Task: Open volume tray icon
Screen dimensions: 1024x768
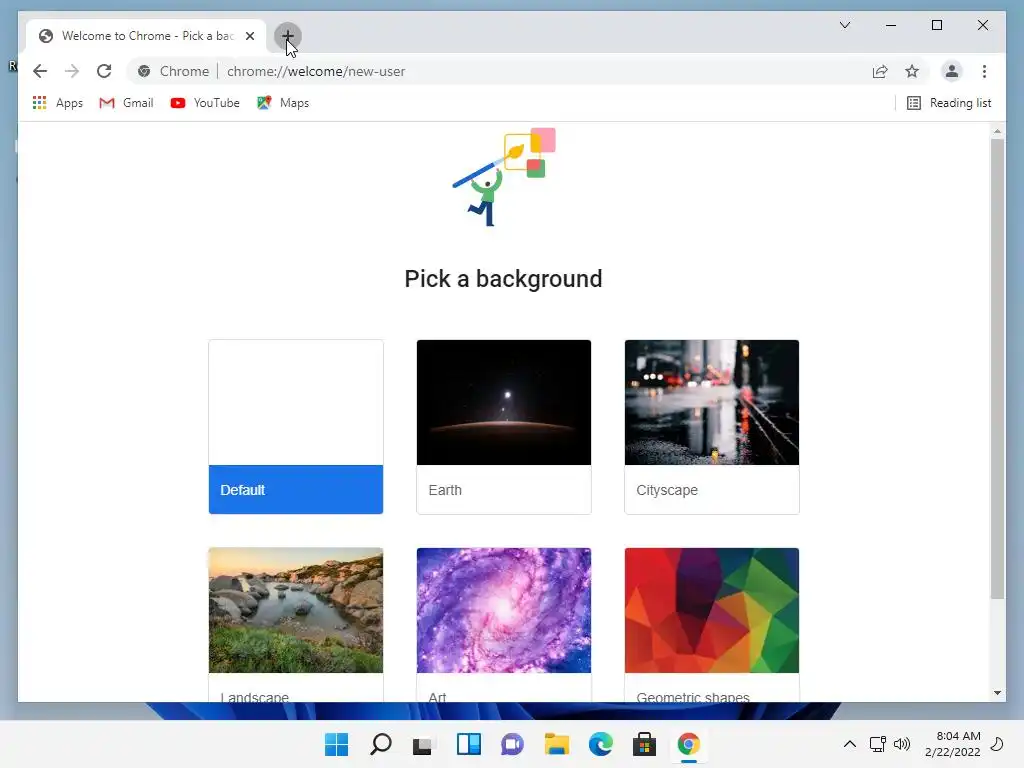Action: 902,744
